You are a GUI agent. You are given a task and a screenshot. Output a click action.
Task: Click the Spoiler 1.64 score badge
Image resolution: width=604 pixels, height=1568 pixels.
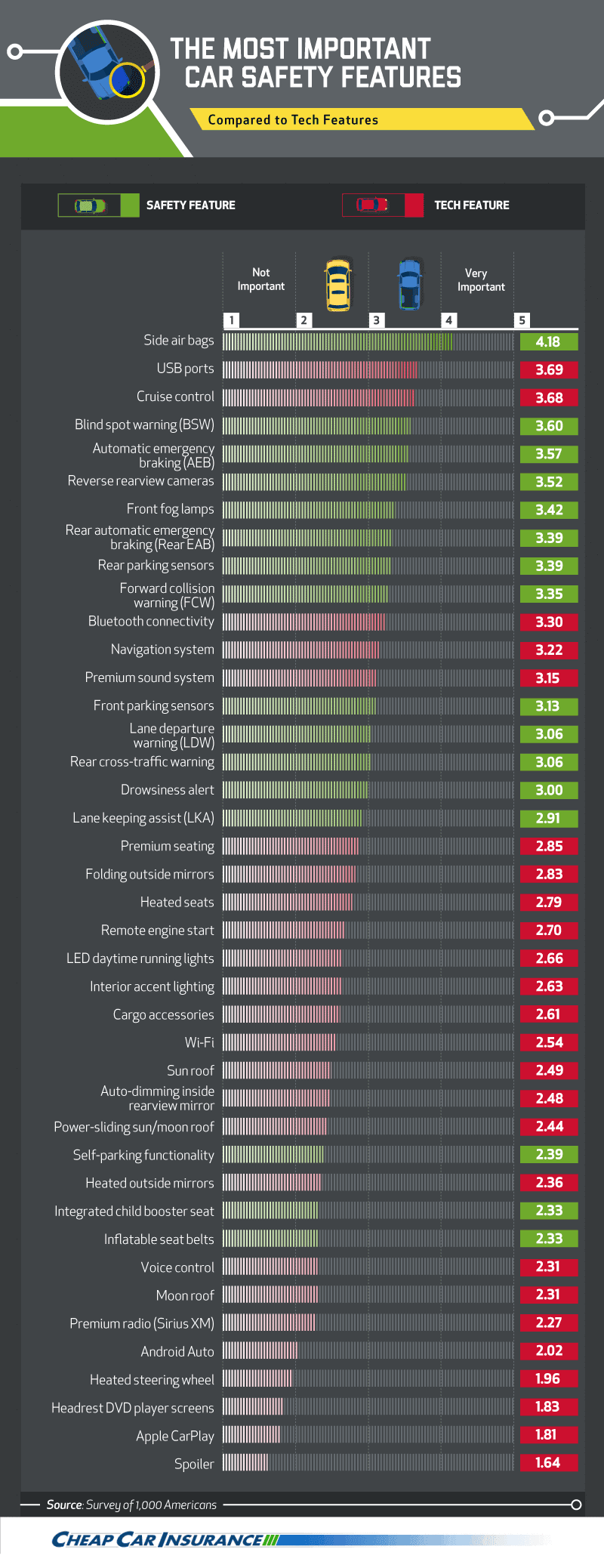pyautogui.click(x=549, y=1462)
